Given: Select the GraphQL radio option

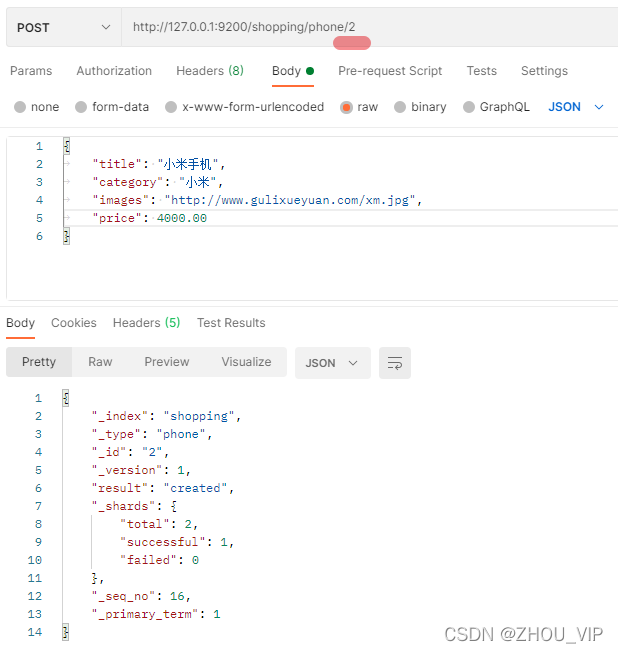Looking at the screenshot, I should [x=469, y=107].
